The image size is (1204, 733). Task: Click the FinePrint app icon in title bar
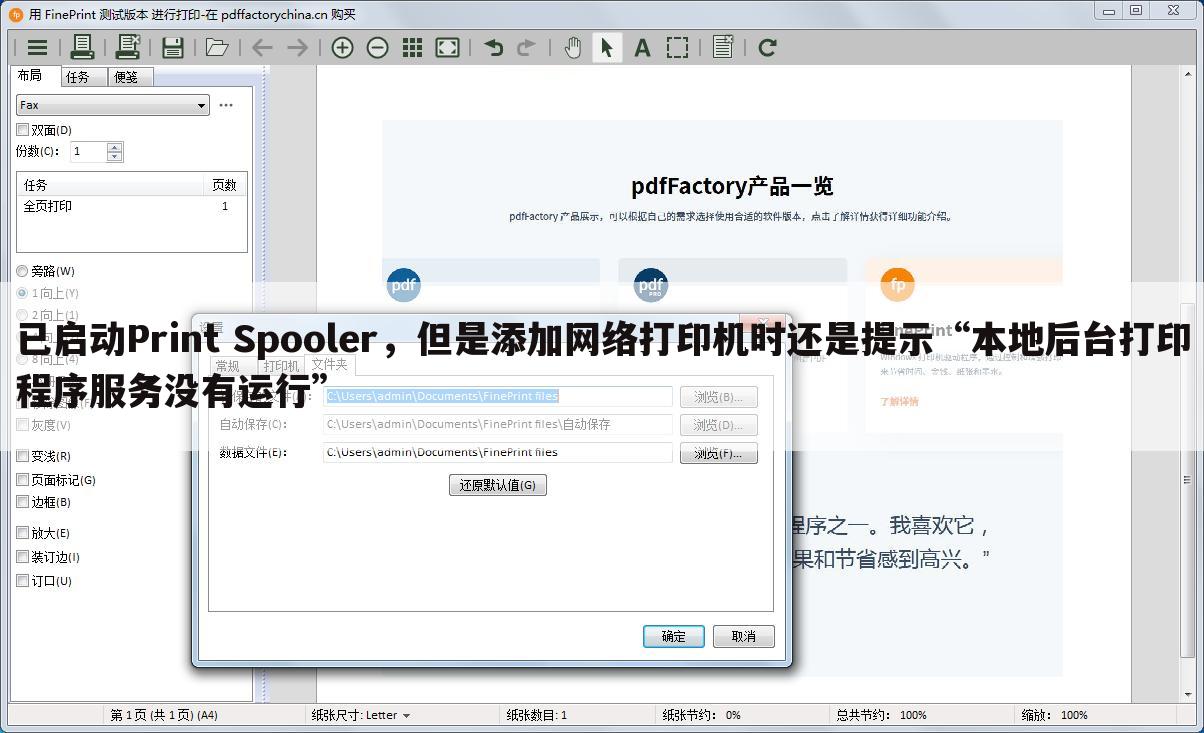(x=15, y=14)
